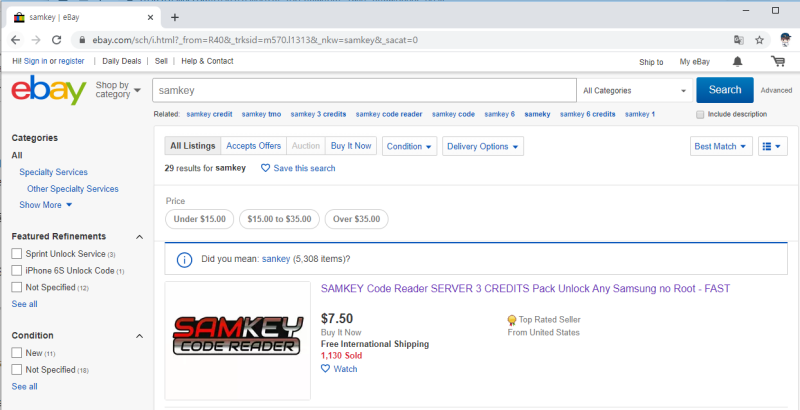Click the translate page icon in address bar

(738, 40)
